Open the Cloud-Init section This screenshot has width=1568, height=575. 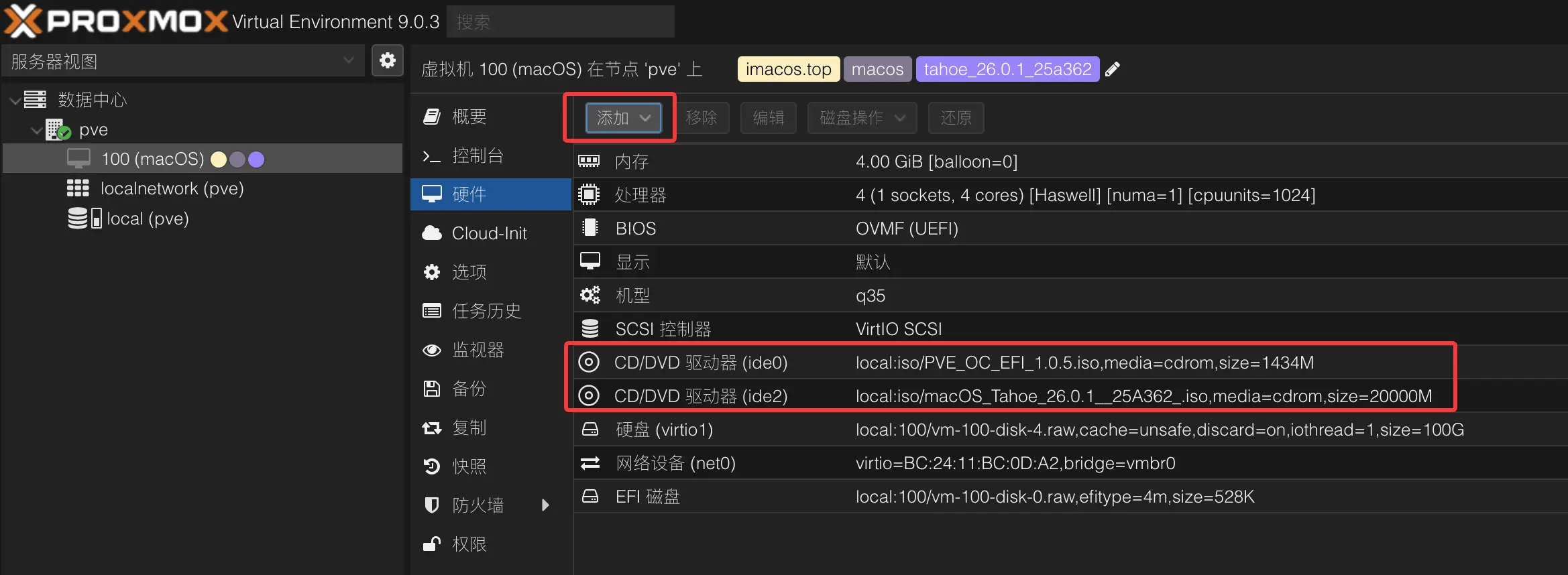coord(489,233)
